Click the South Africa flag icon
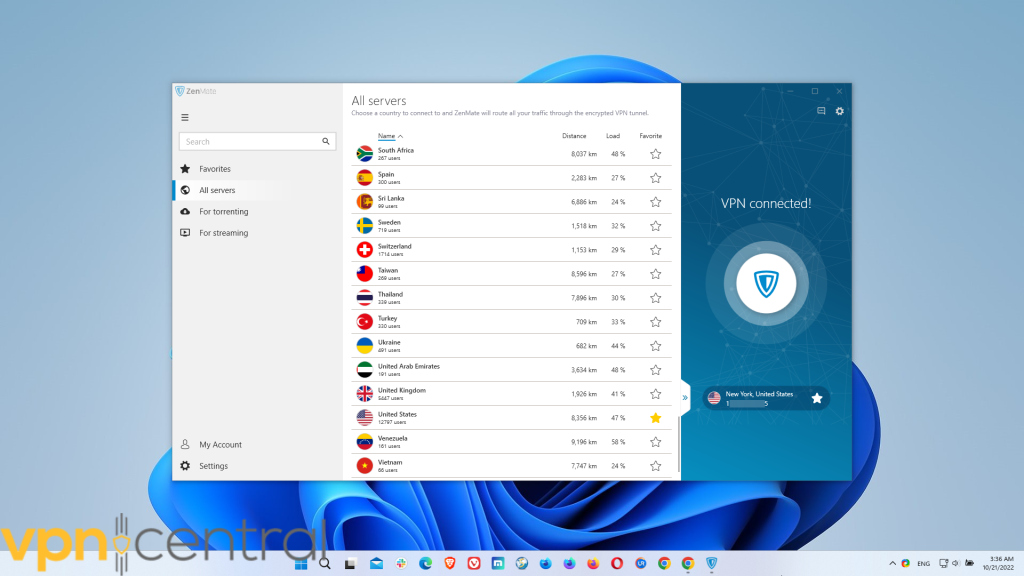The width and height of the screenshot is (1024, 576). pos(364,153)
